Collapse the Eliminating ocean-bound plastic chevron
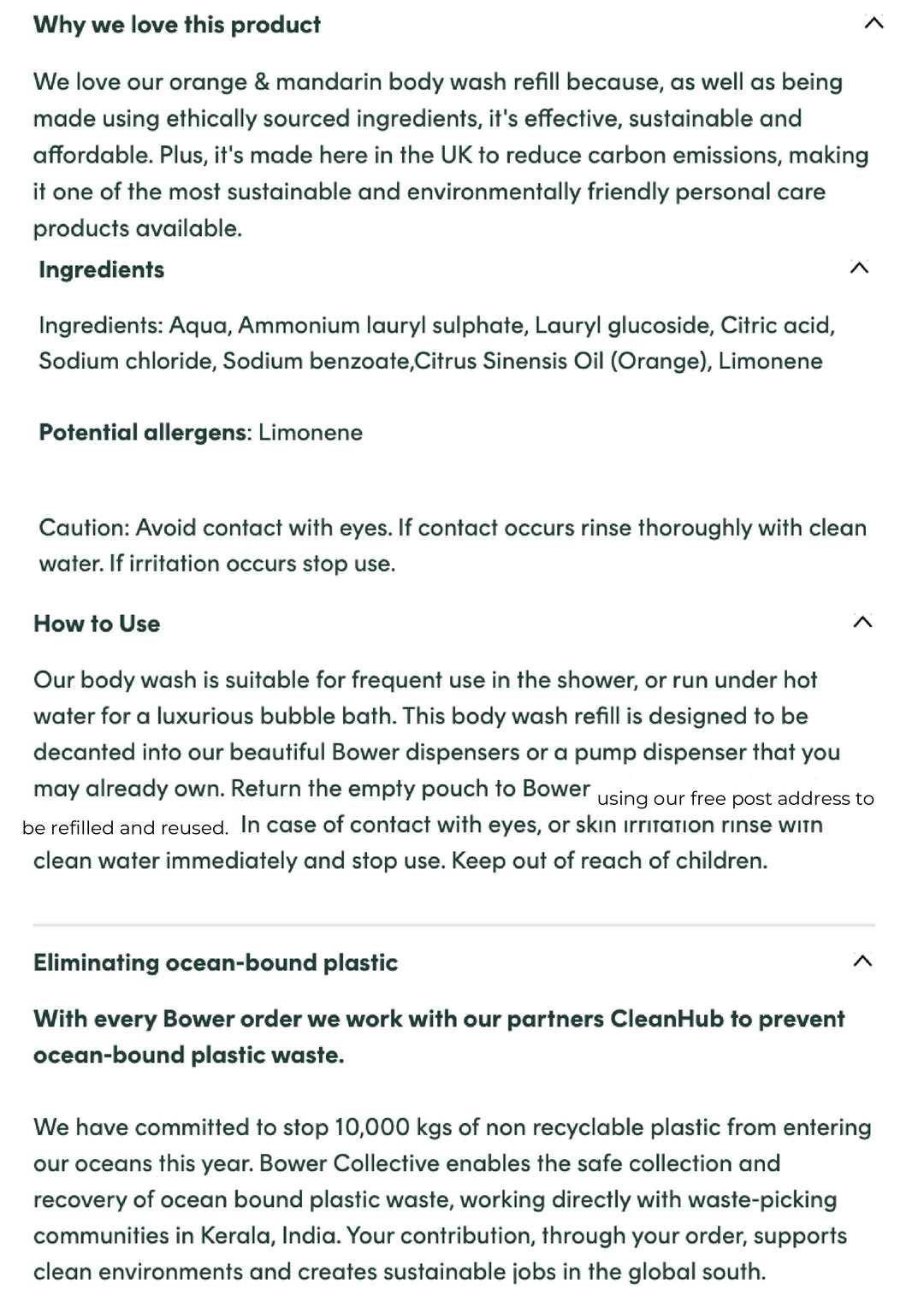This screenshot has width=924, height=1307. click(x=862, y=961)
